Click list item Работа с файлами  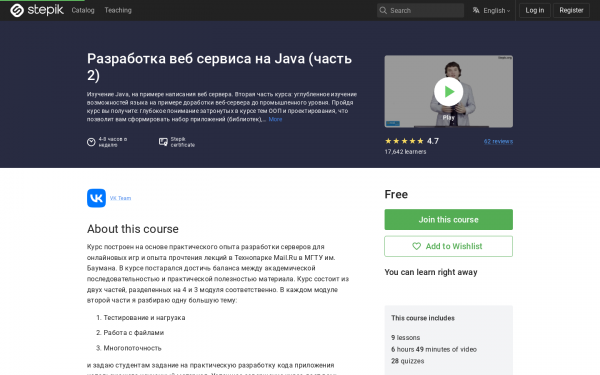pos(134,333)
